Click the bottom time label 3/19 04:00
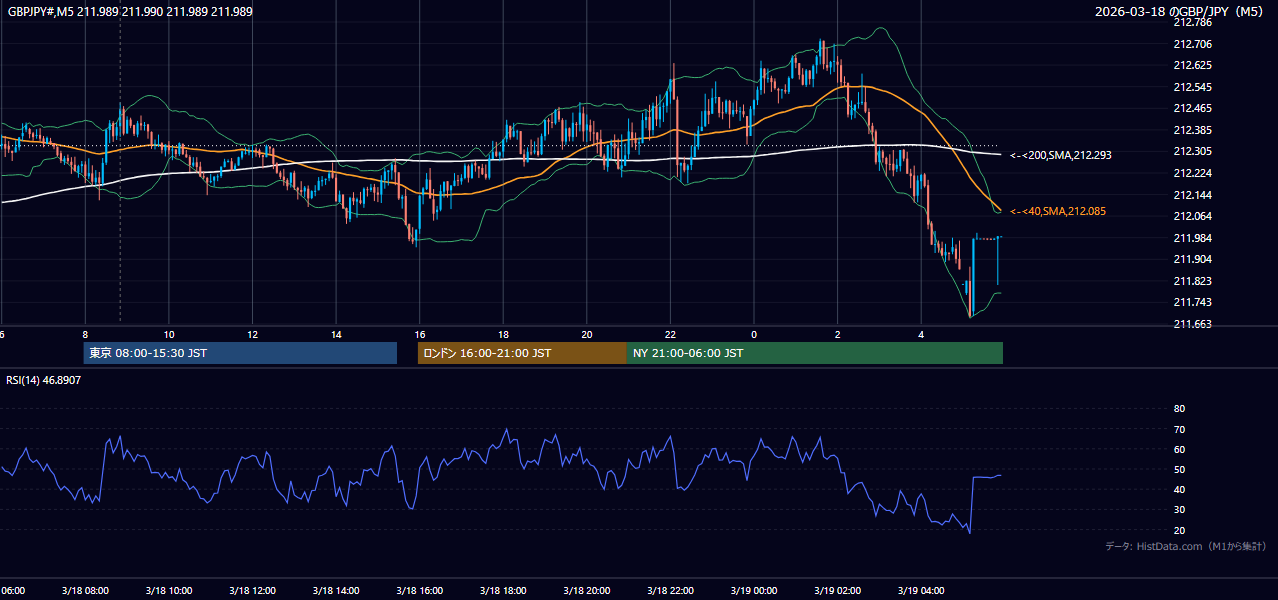Screen dimensions: 1278x600 click(921, 591)
